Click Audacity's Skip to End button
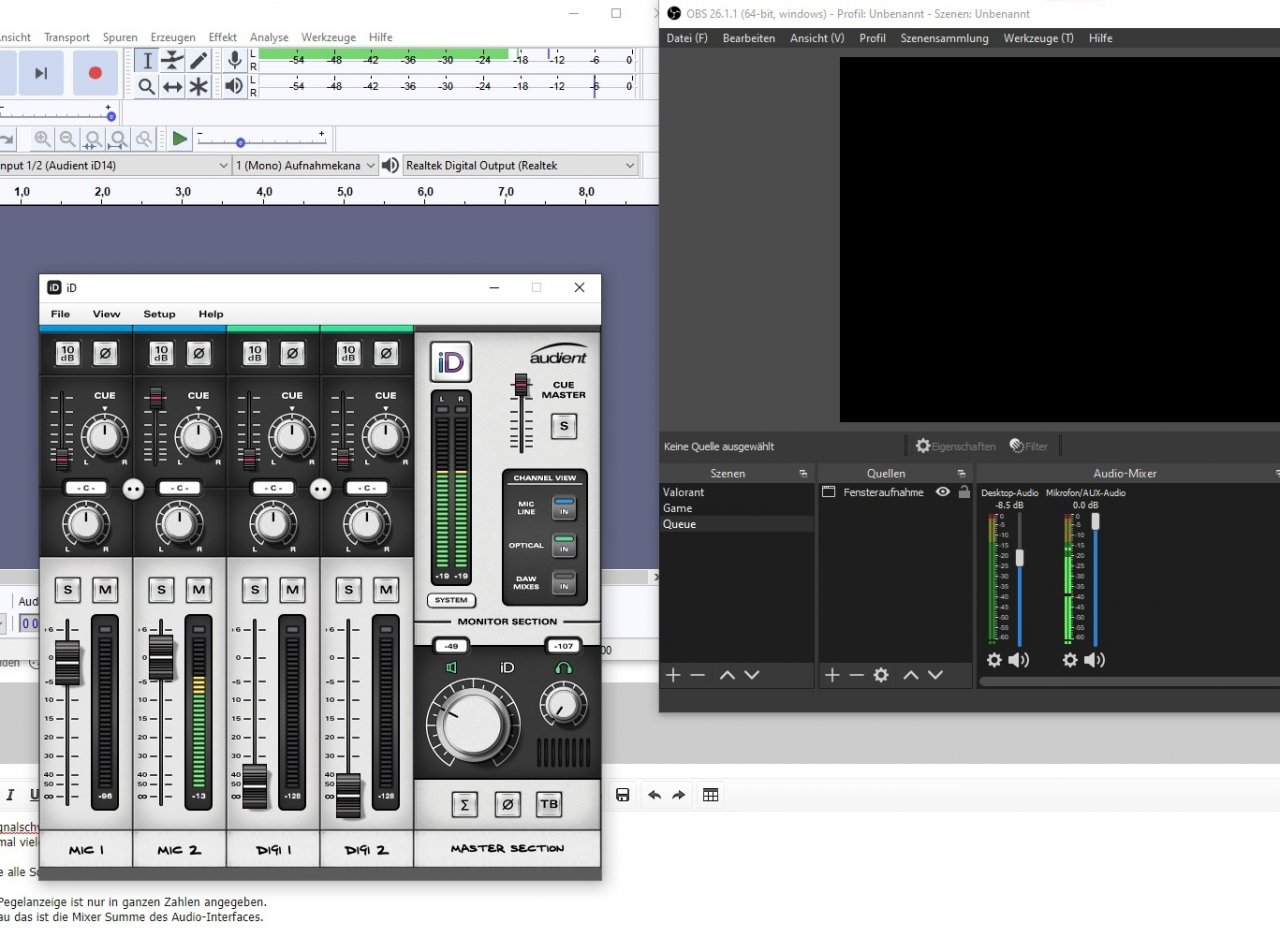Viewport: 1280px width, 952px height. (x=41, y=73)
